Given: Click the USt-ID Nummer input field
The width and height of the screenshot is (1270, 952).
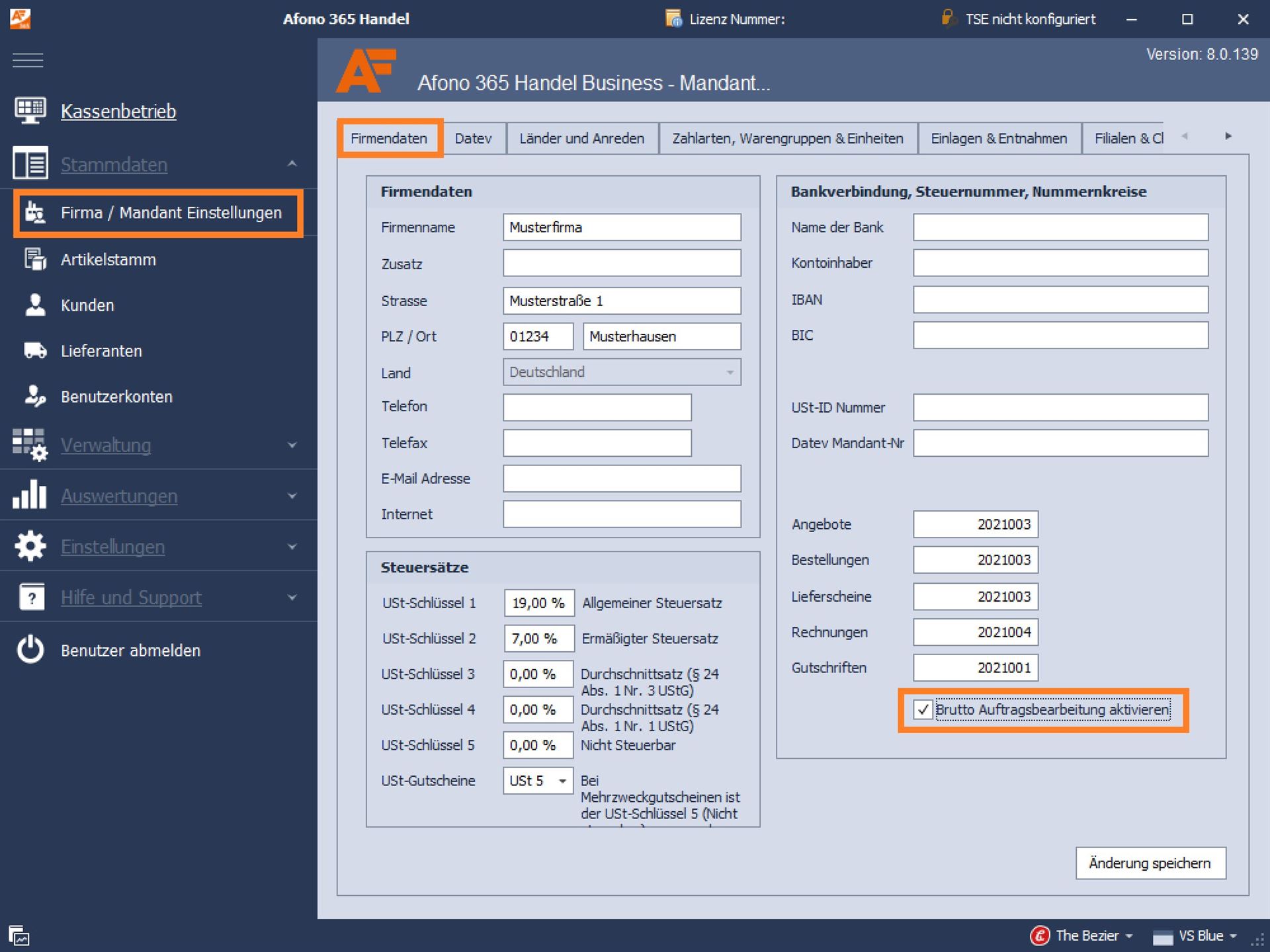Looking at the screenshot, I should click(x=1060, y=407).
